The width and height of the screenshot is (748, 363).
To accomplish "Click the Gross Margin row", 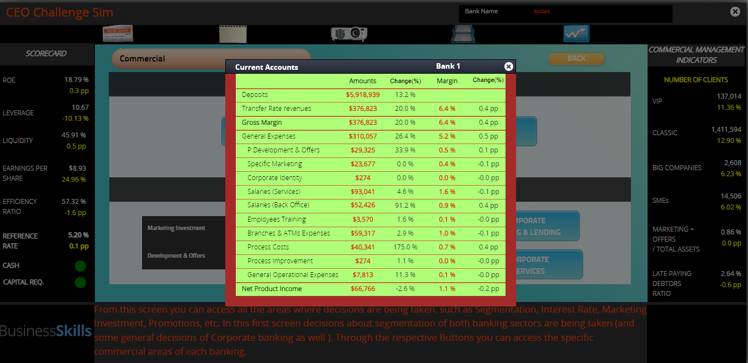I will pyautogui.click(x=371, y=123).
